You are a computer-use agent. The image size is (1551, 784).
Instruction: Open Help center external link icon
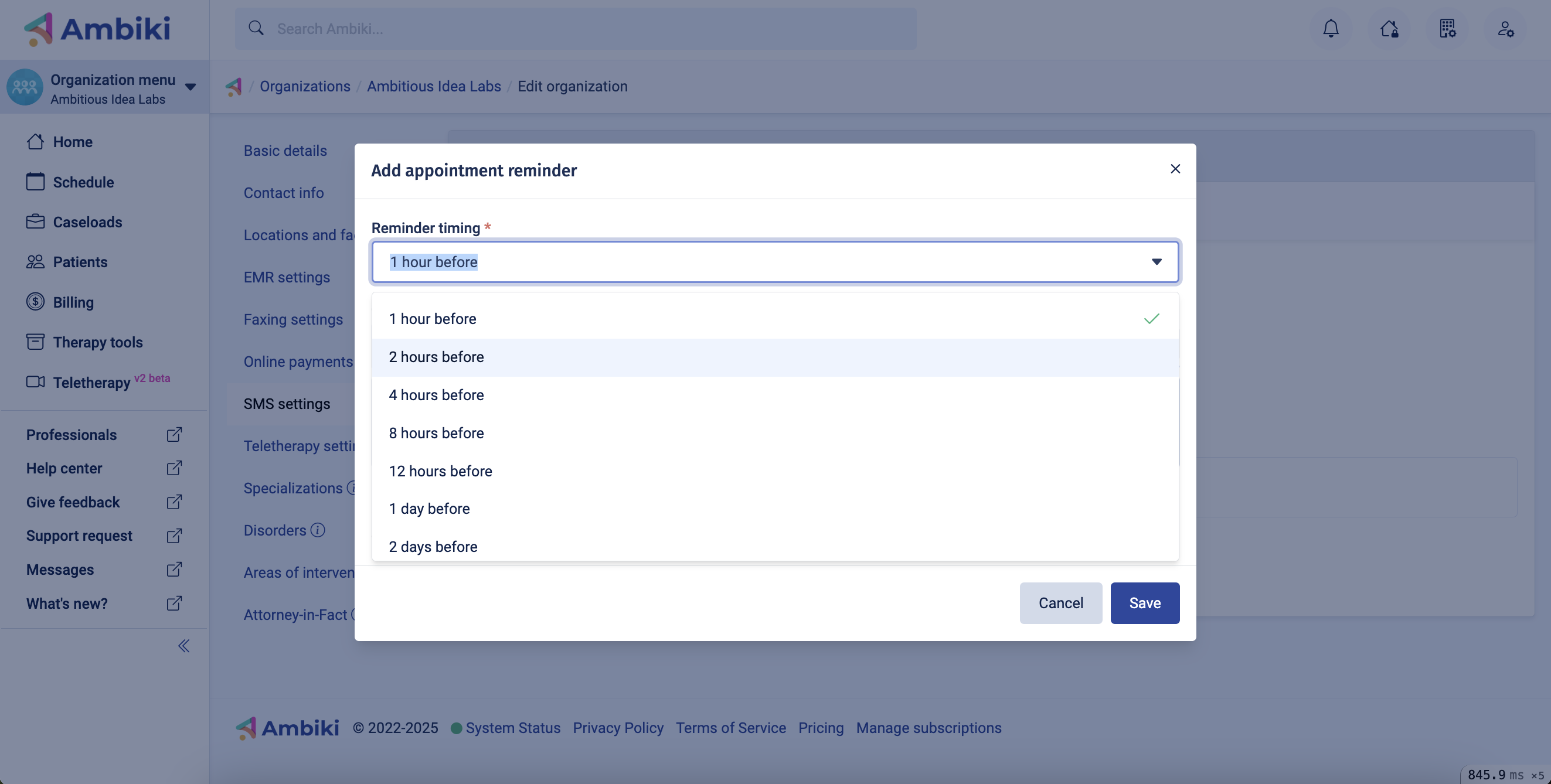coord(174,468)
